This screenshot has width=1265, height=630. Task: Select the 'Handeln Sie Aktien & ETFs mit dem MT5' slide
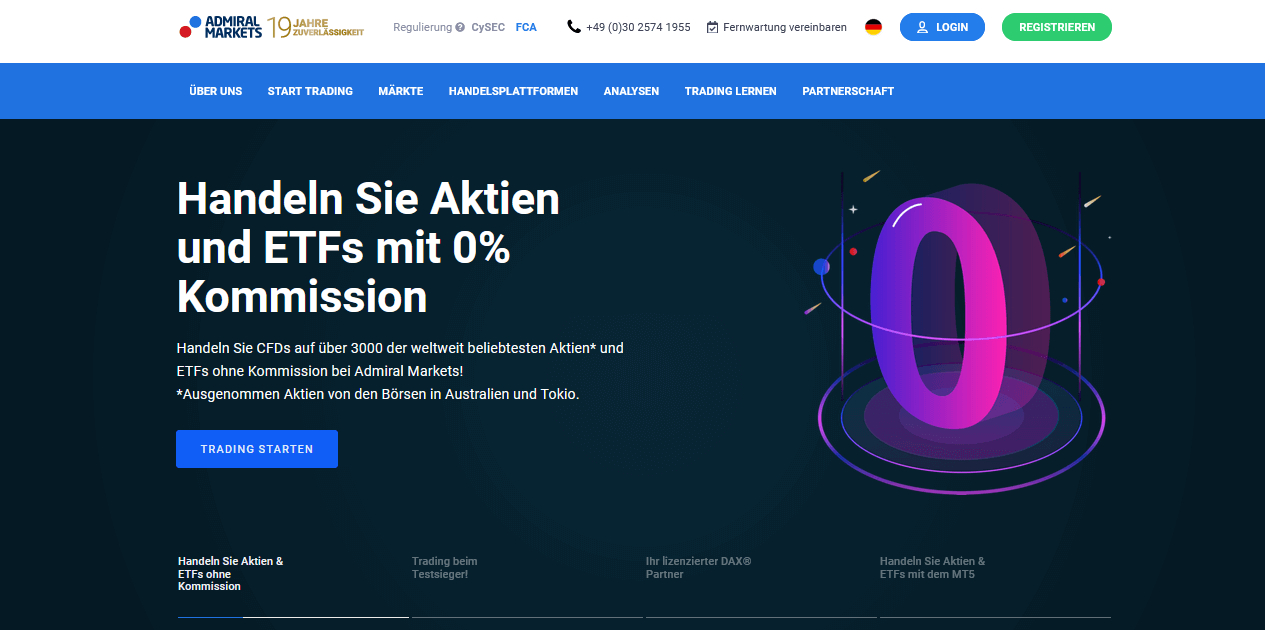pyautogui.click(x=933, y=568)
